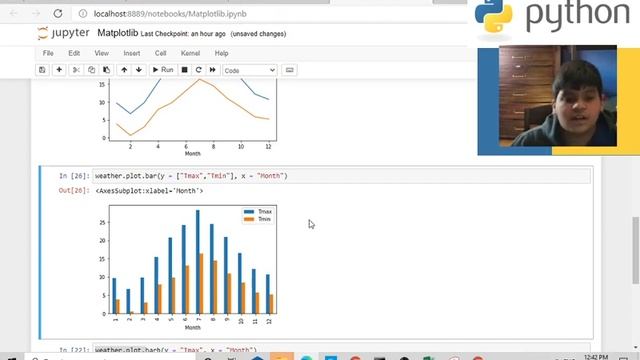Run the selected cell
This screenshot has width=640, height=360.
point(163,70)
